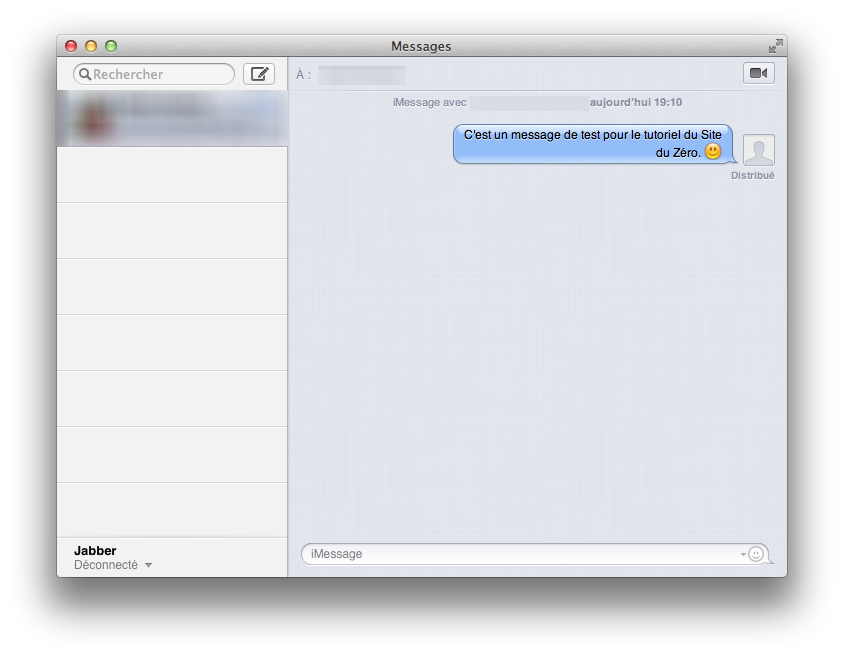Click the smiley emoticon inside the blue bubble
This screenshot has width=844, height=656.
(x=714, y=150)
